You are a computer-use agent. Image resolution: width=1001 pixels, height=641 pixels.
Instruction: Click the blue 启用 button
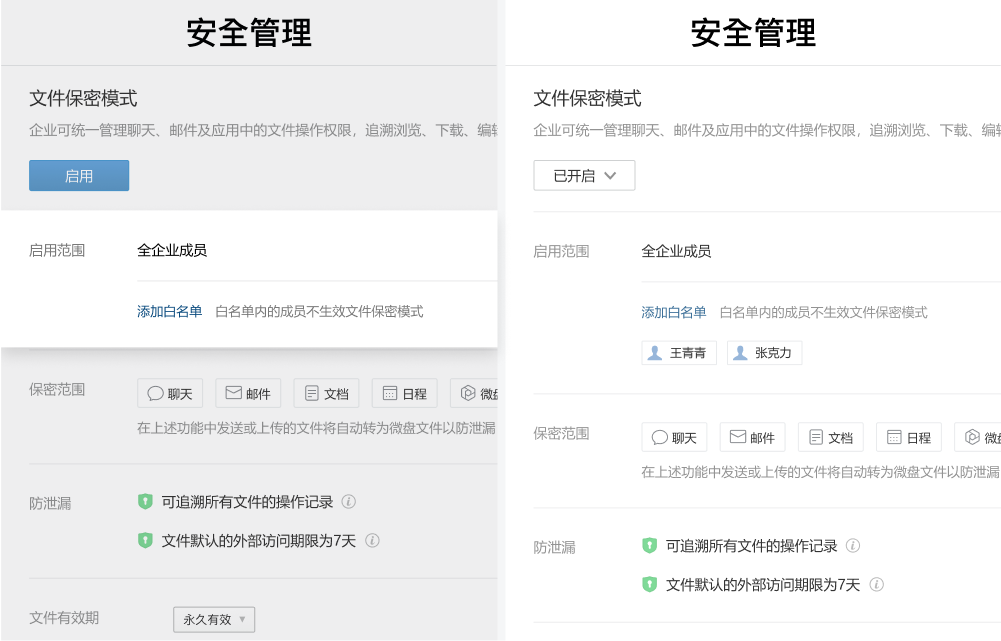tap(79, 176)
